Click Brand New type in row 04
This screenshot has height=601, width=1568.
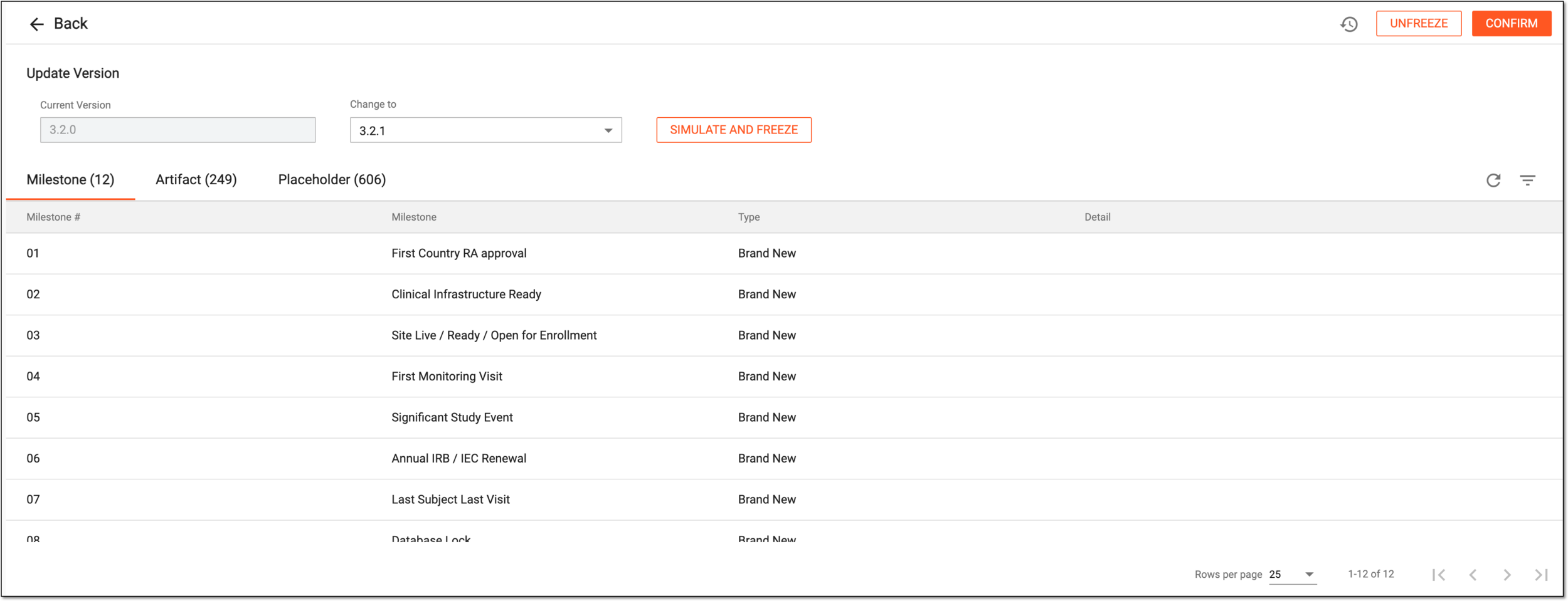(767, 377)
